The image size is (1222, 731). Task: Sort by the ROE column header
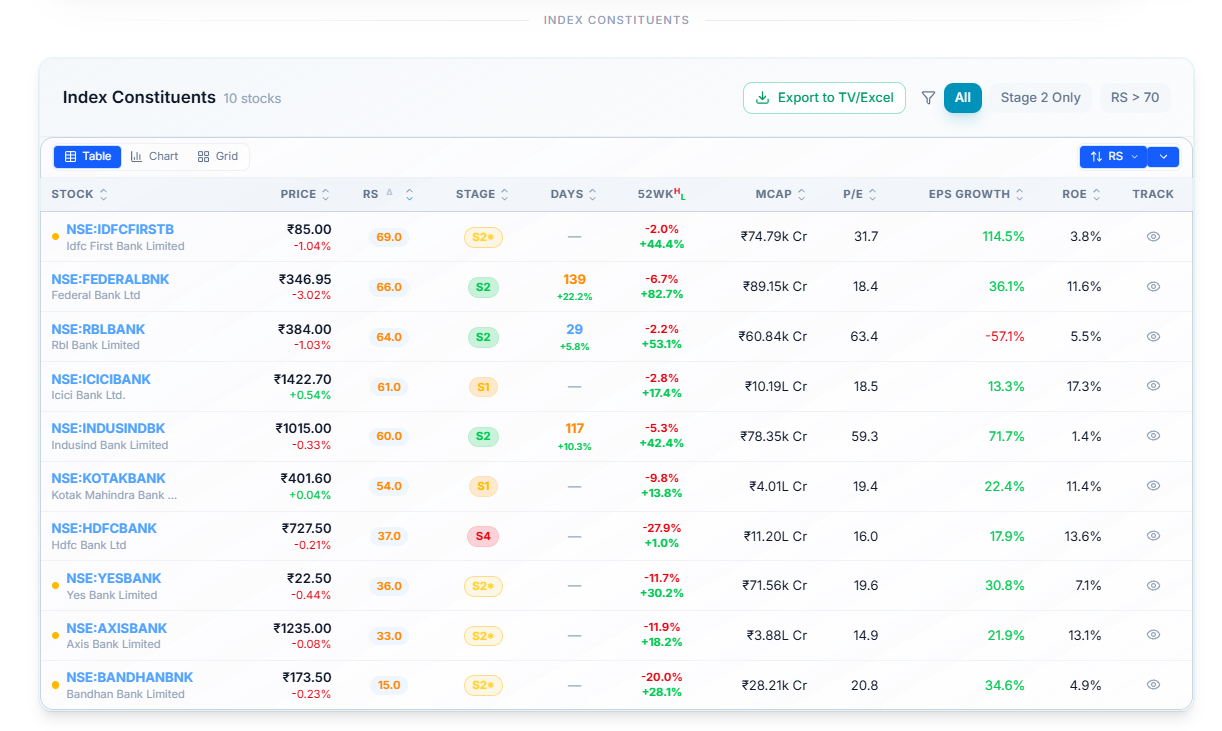(1081, 194)
